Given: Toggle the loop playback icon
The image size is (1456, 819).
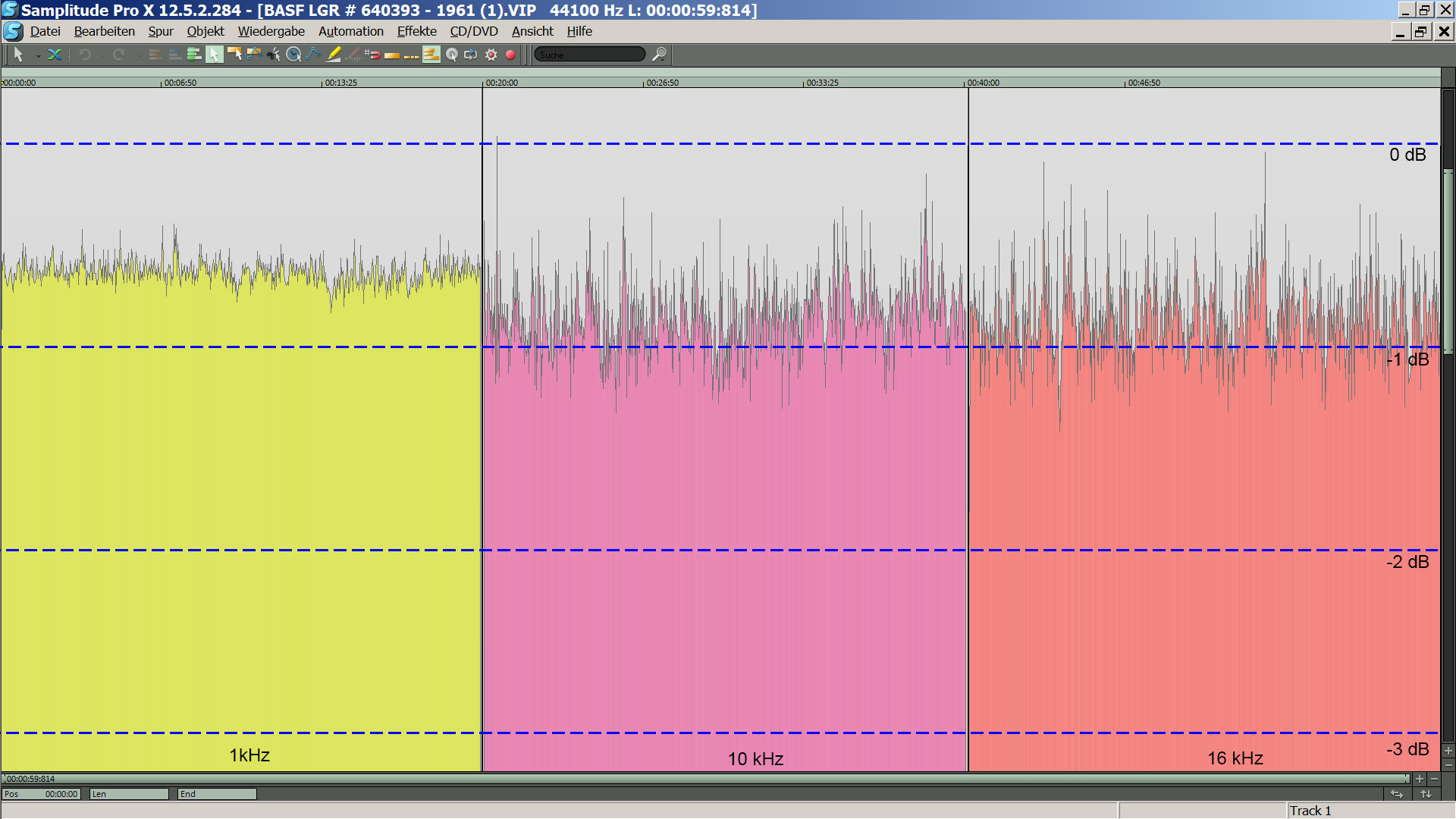Looking at the screenshot, I should coord(471,55).
